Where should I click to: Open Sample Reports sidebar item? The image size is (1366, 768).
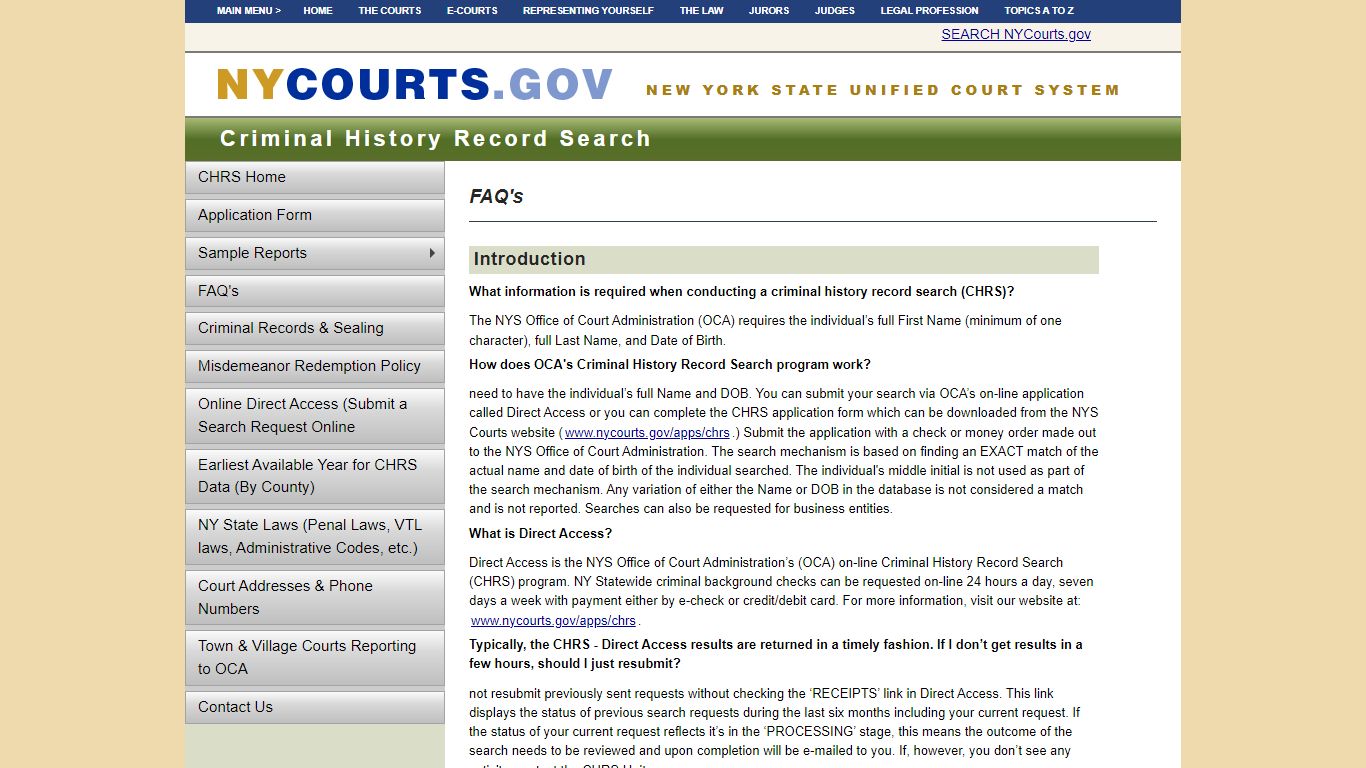click(315, 253)
